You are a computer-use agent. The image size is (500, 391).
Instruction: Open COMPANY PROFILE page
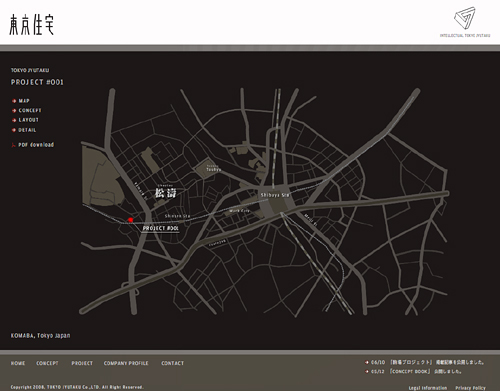(126, 363)
